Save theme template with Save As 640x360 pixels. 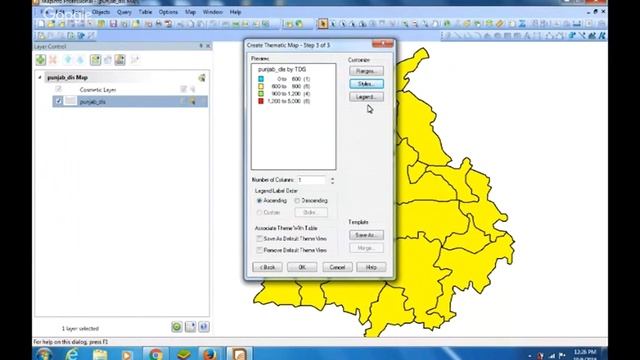[x=366, y=235]
